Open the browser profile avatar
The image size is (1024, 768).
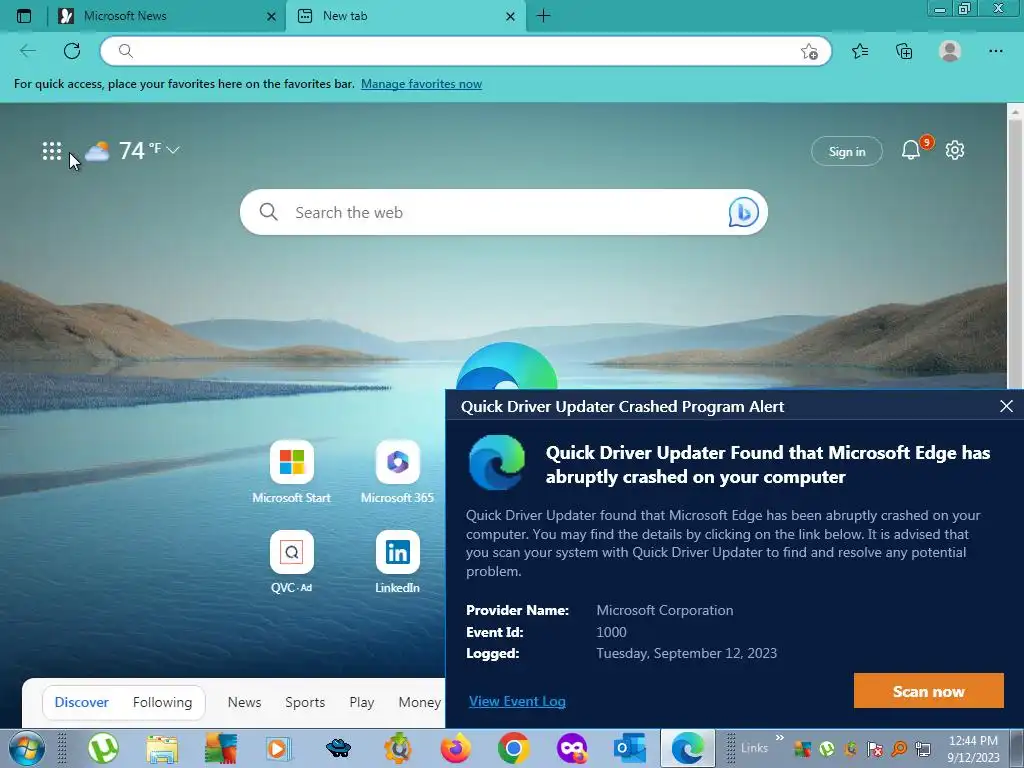tap(950, 51)
